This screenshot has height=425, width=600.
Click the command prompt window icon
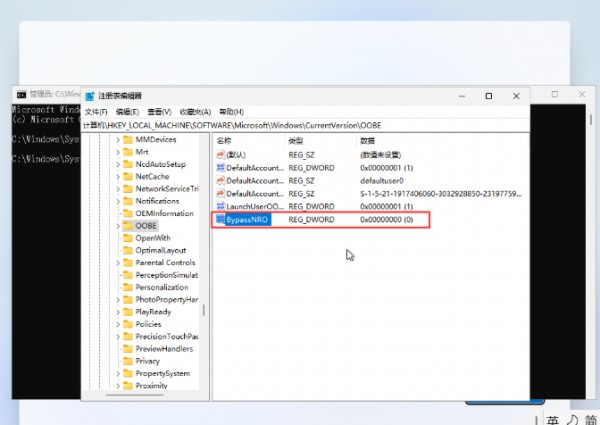click(x=21, y=94)
